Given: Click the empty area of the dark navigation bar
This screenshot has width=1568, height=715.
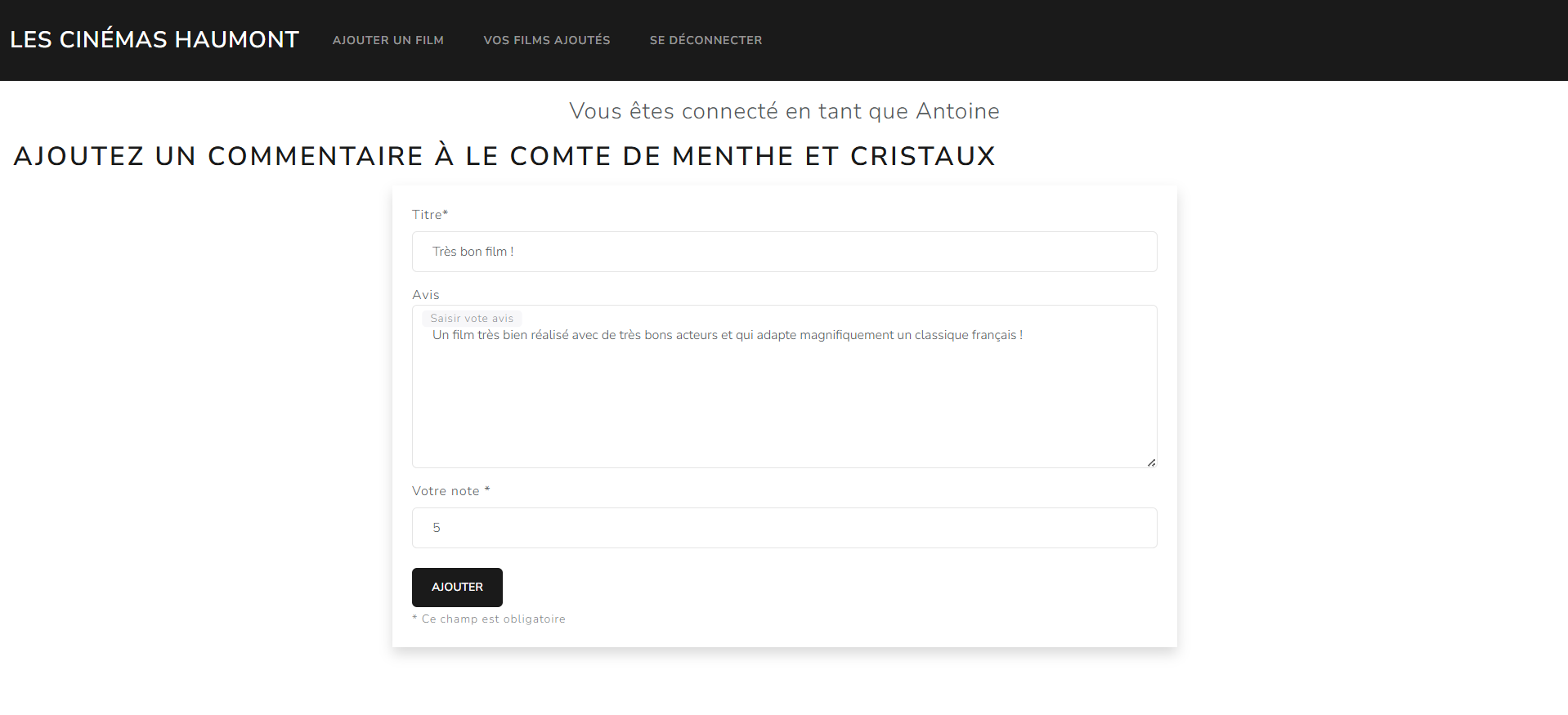Looking at the screenshot, I should (1145, 40).
